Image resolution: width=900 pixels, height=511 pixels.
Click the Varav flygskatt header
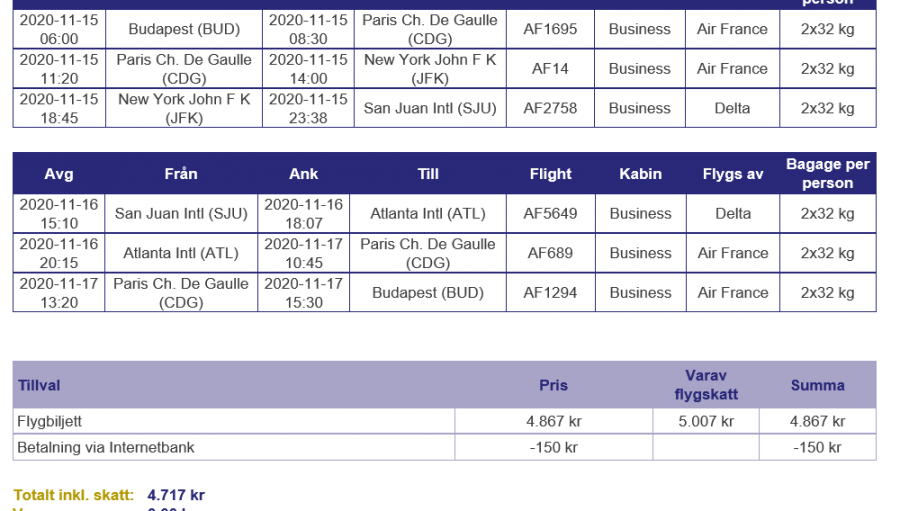(706, 385)
